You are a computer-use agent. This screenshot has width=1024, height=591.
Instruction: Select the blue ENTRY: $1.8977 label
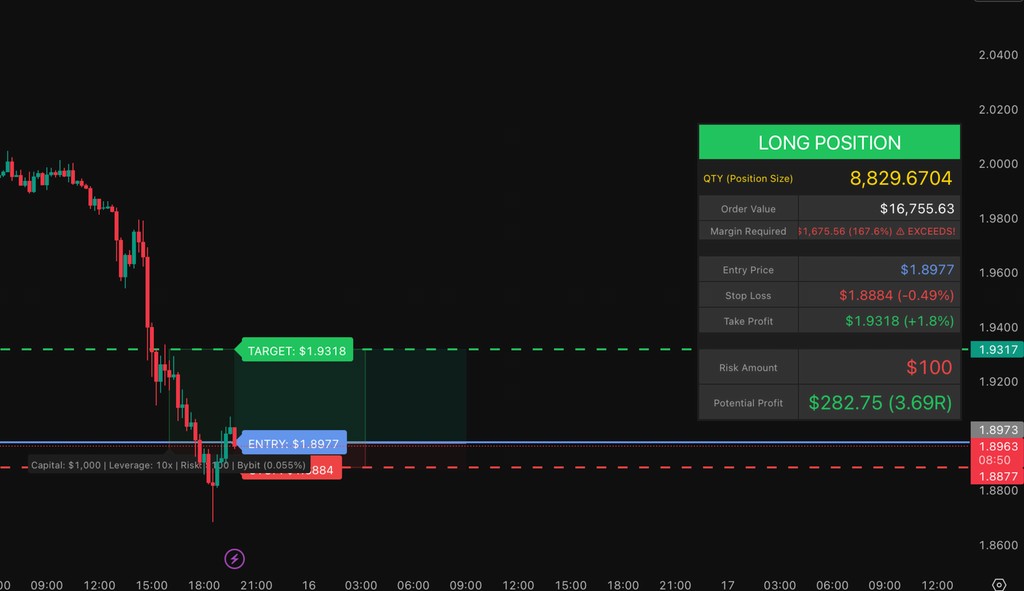pyautogui.click(x=292, y=442)
